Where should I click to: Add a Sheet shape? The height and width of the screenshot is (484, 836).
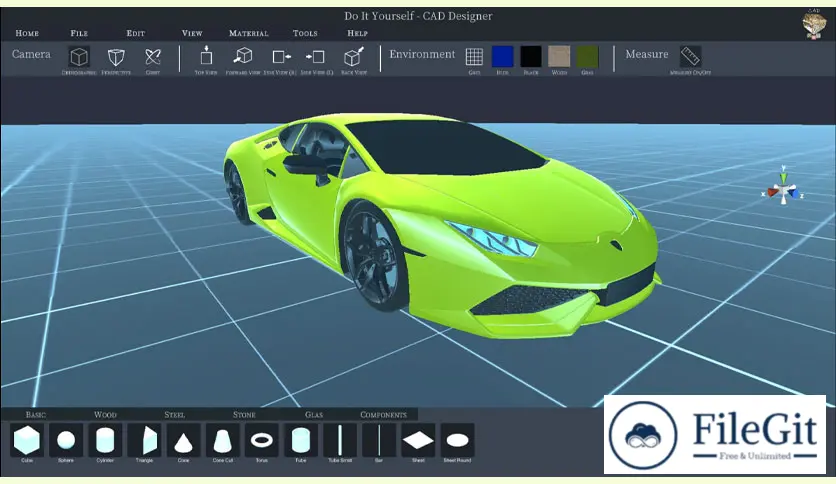418,440
